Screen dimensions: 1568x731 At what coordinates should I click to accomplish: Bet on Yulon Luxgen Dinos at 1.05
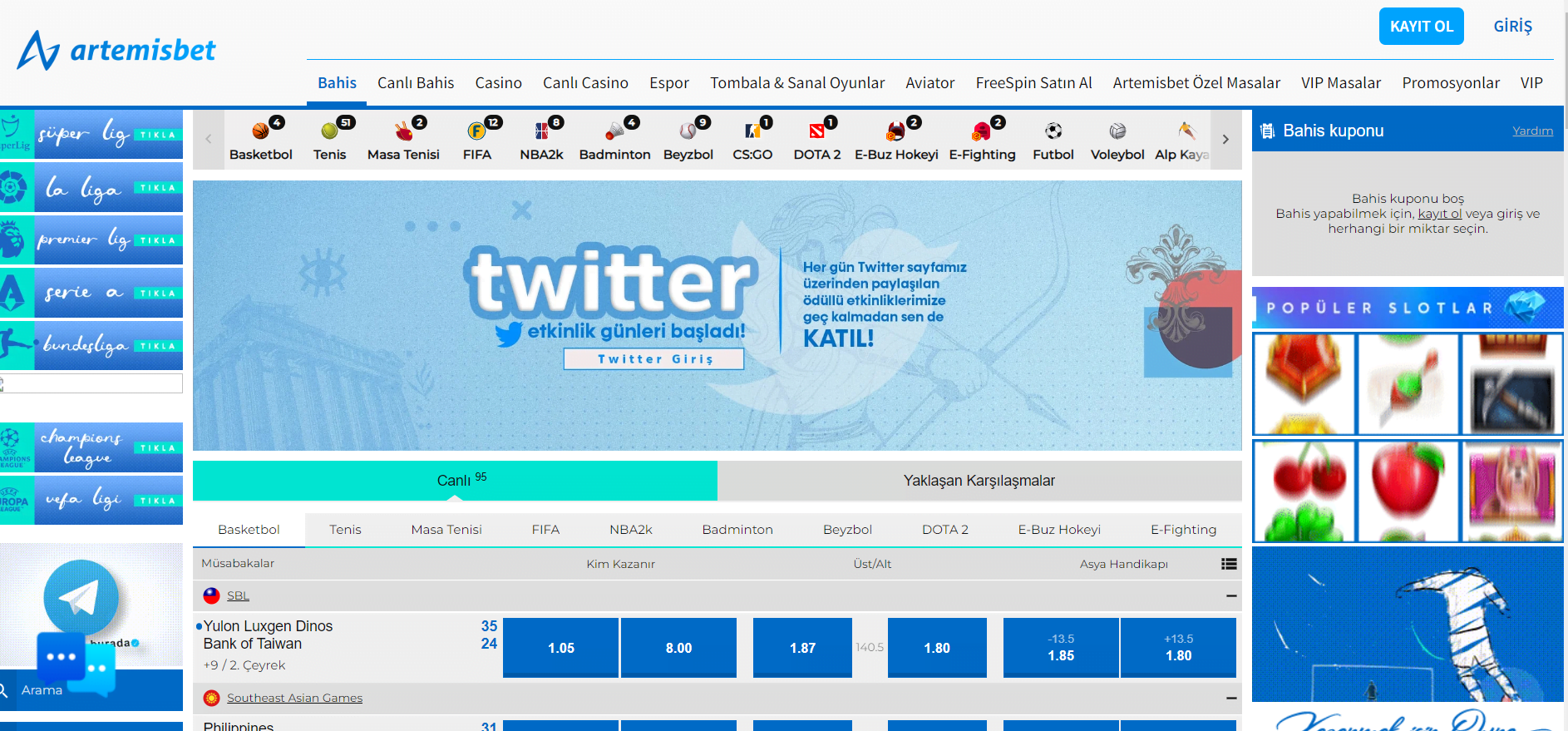[561, 648]
